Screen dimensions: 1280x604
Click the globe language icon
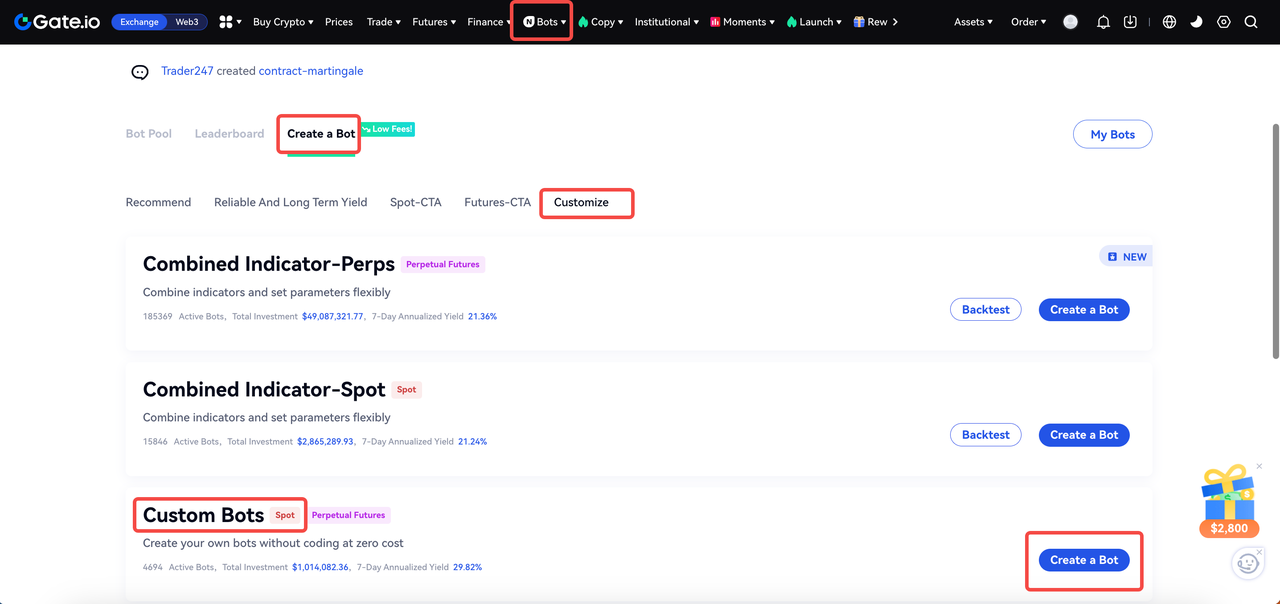[1169, 22]
